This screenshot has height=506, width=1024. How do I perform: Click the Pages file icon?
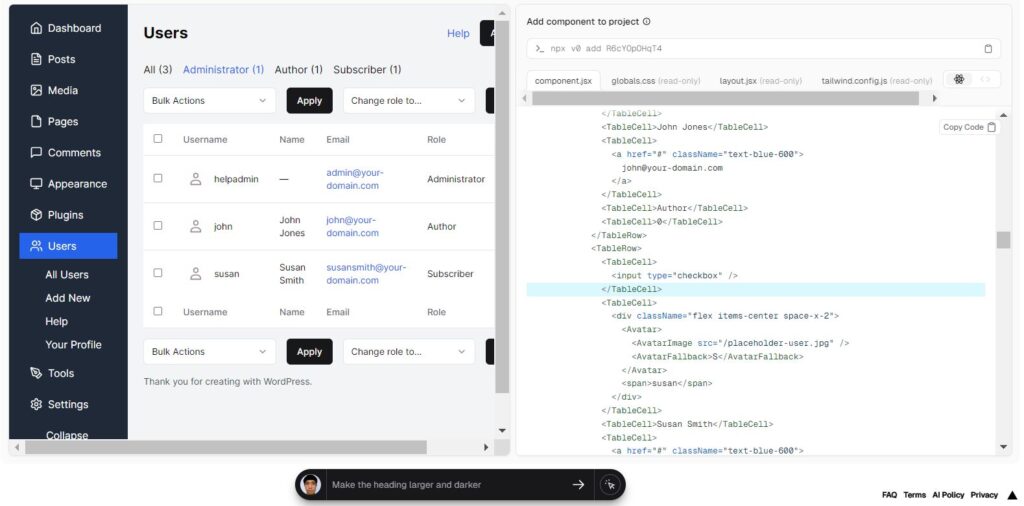pyautogui.click(x=36, y=121)
